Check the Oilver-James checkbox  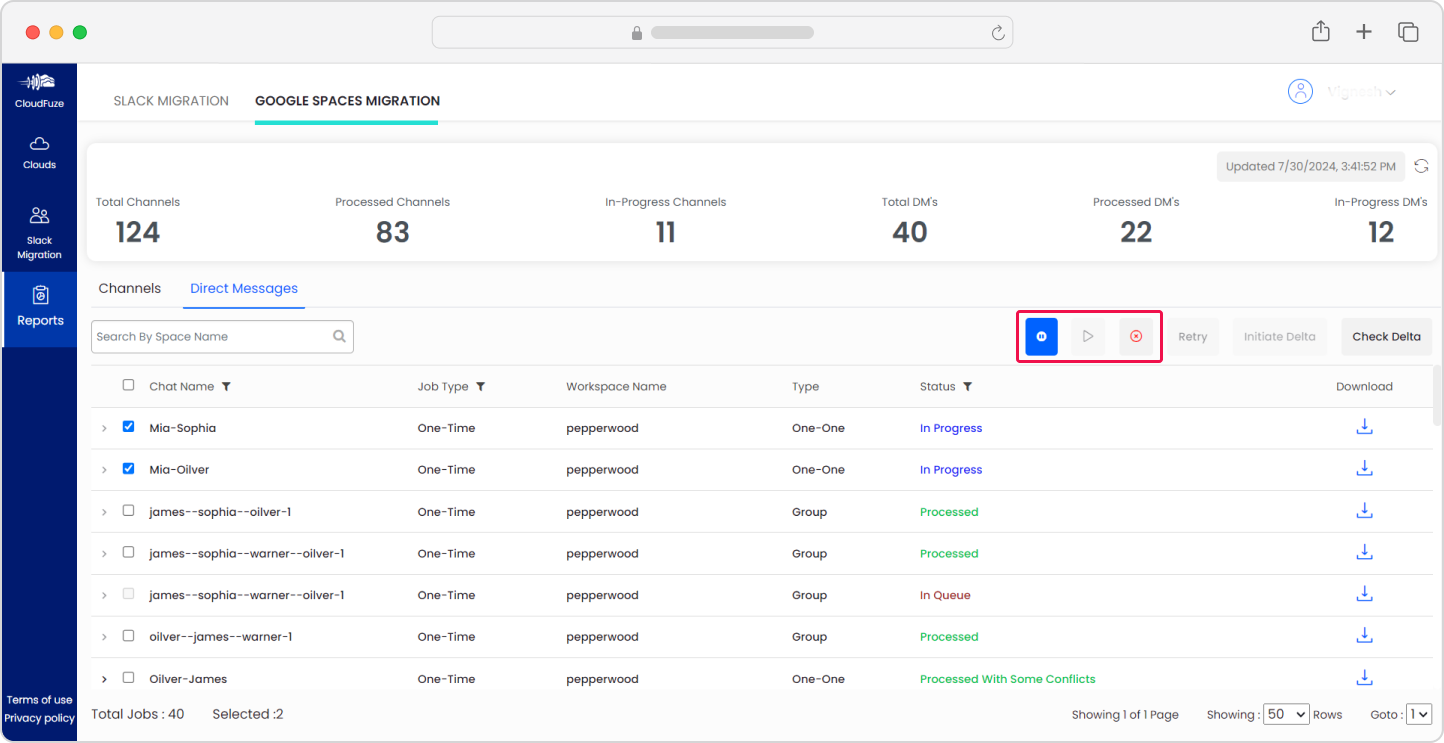pos(128,677)
